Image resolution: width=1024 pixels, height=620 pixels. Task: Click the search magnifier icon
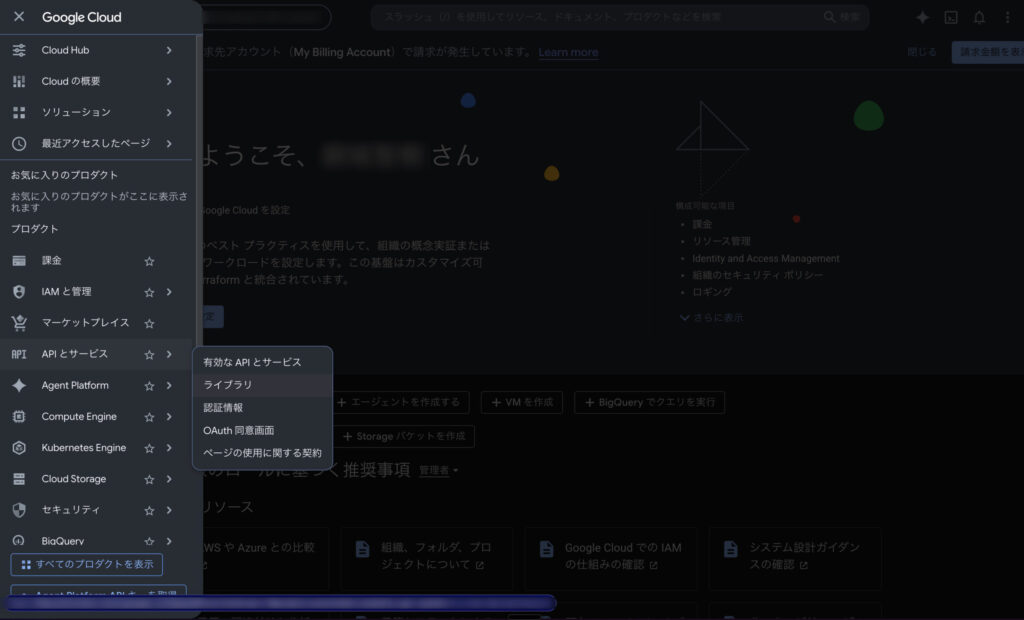click(x=829, y=17)
